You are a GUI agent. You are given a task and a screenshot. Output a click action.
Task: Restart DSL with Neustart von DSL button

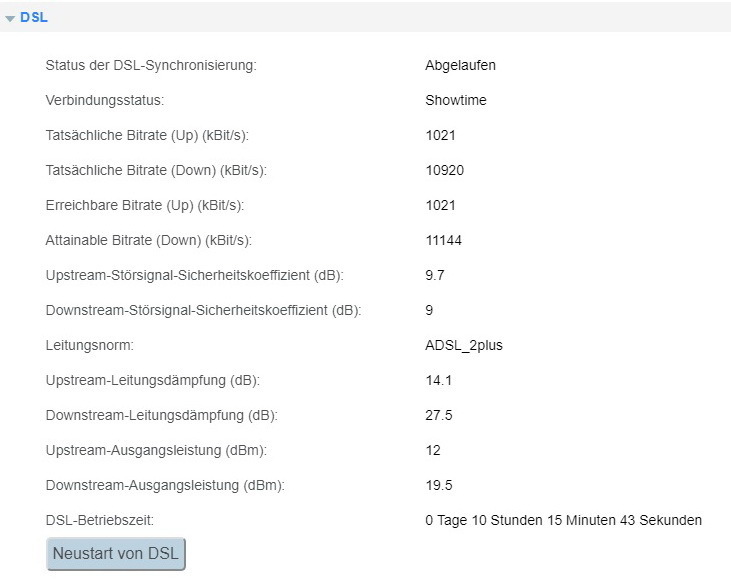pos(116,554)
